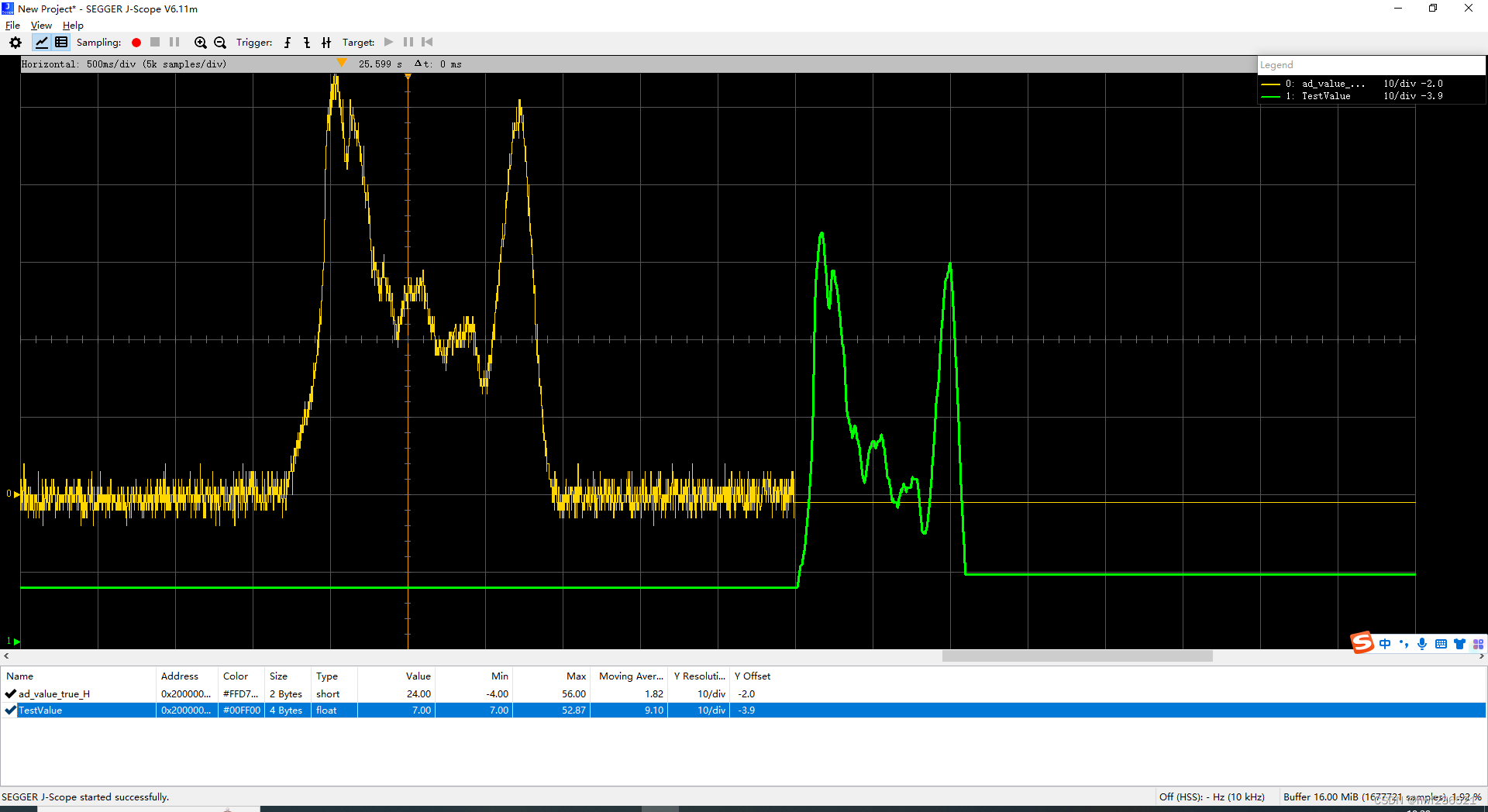1488x812 pixels.
Task: Select legend entry 0: ad_value
Action: tap(1352, 84)
